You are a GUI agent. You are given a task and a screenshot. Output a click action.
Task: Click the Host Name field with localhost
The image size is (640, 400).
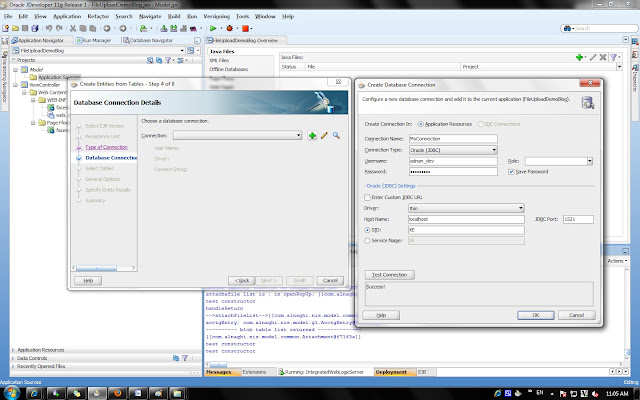[x=466, y=219]
